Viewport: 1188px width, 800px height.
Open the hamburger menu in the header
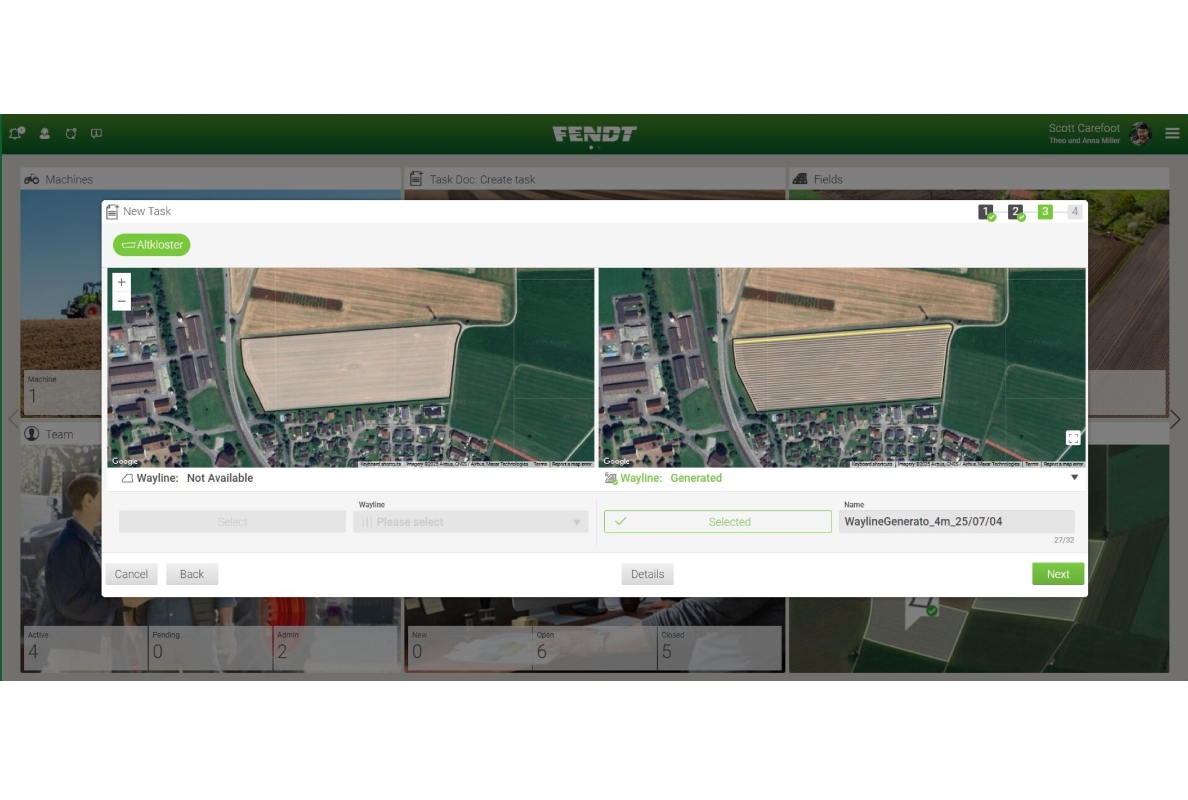pos(1172,133)
